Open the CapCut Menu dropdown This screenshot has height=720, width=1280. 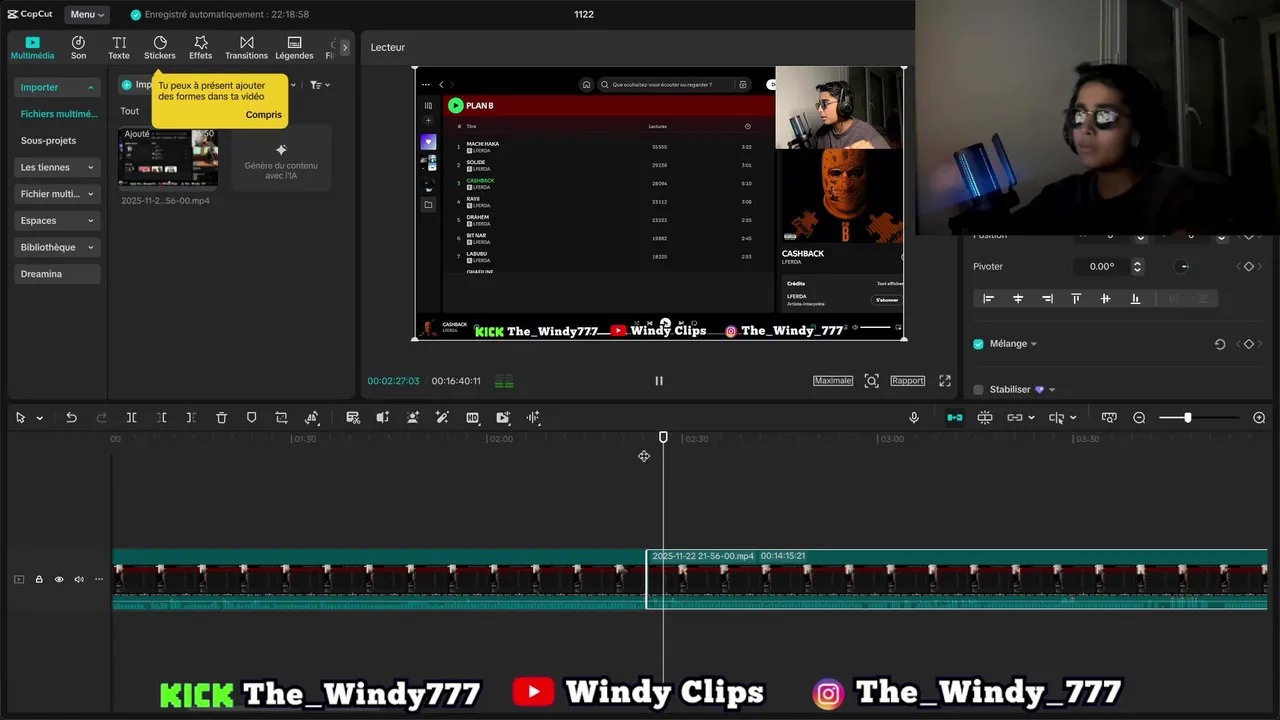point(87,14)
